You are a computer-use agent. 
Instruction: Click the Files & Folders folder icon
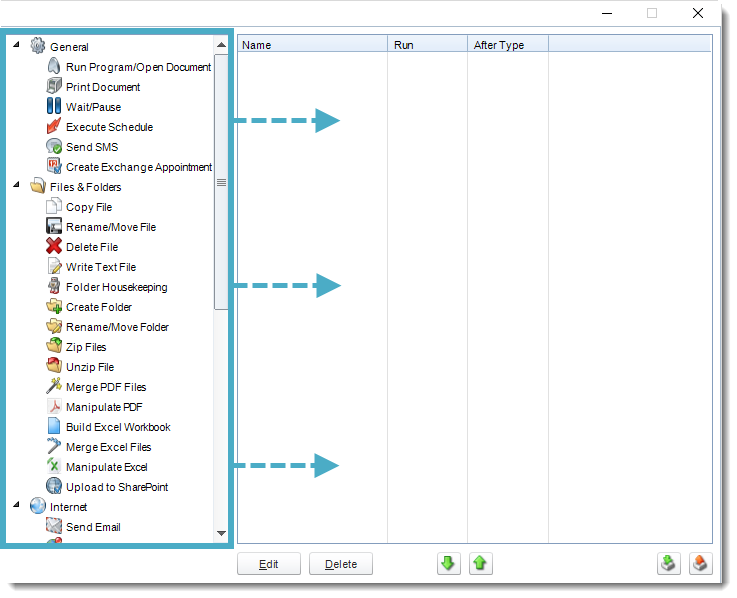(38, 186)
